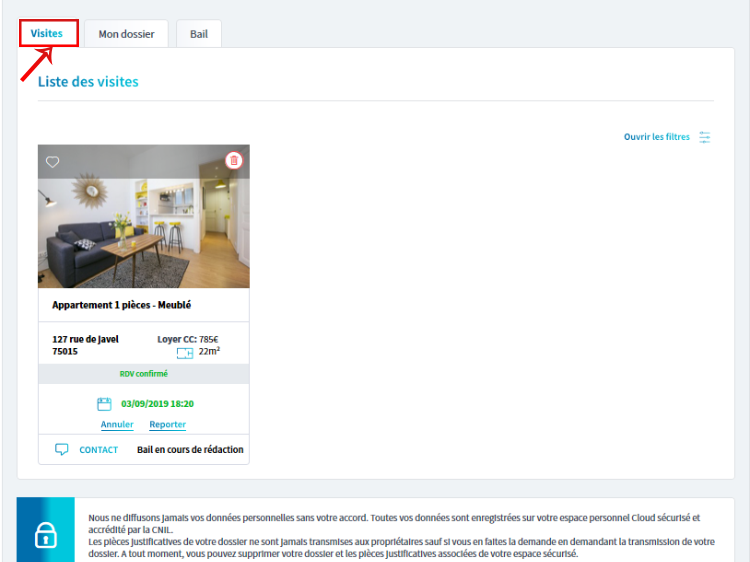Click the CONTACT link
This screenshot has width=750, height=562.
[x=99, y=450]
